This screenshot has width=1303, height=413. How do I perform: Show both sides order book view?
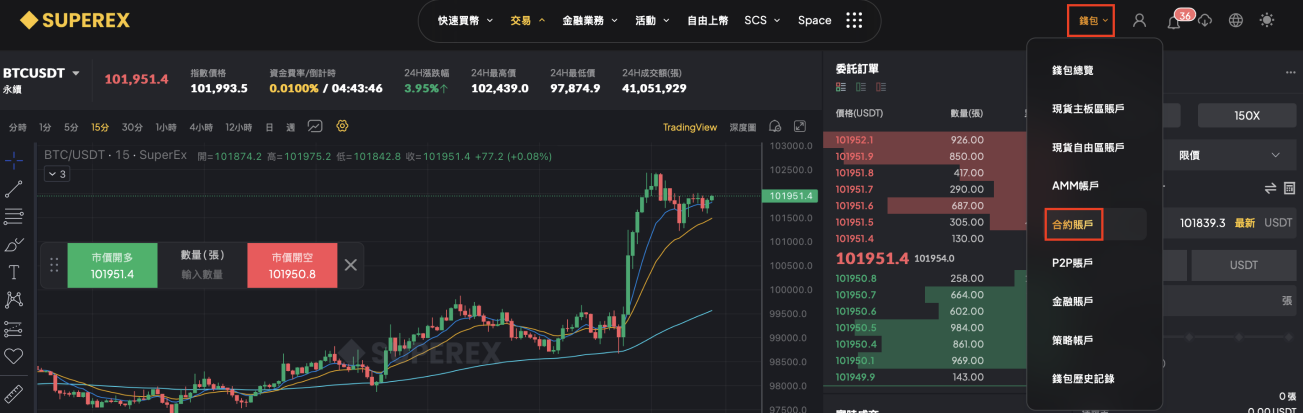click(x=840, y=88)
